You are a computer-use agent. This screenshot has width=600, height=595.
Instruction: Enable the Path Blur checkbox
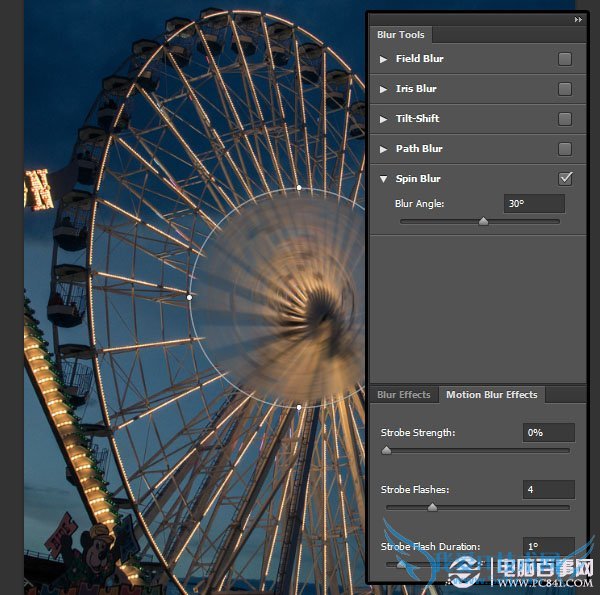click(x=565, y=149)
